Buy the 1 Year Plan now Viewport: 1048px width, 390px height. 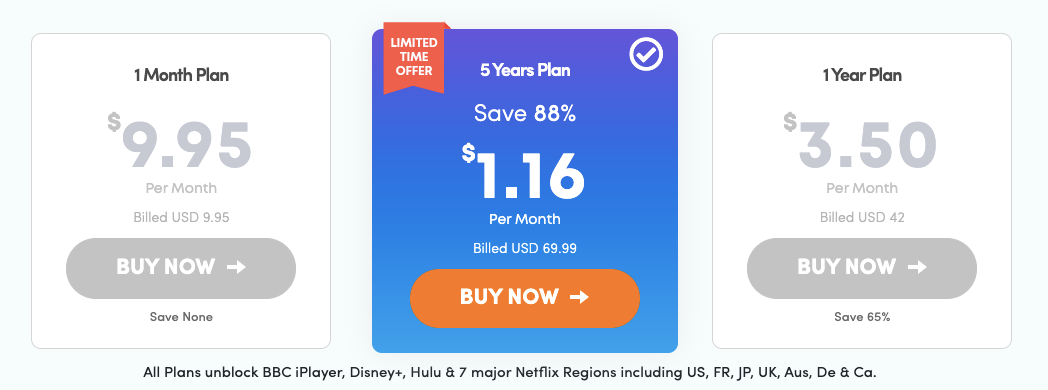pyautogui.click(x=862, y=268)
